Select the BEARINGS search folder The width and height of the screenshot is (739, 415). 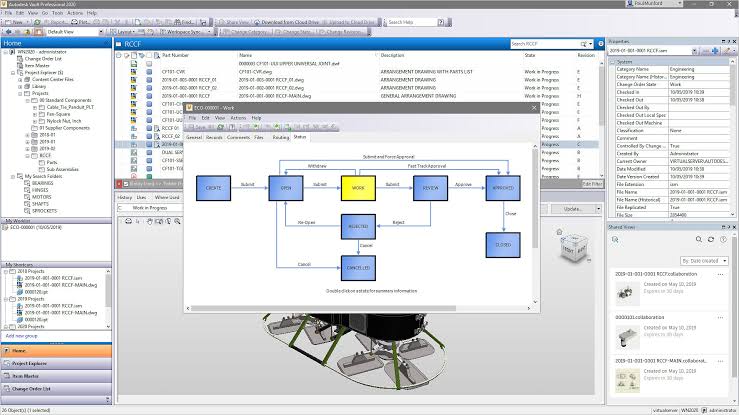(42, 183)
